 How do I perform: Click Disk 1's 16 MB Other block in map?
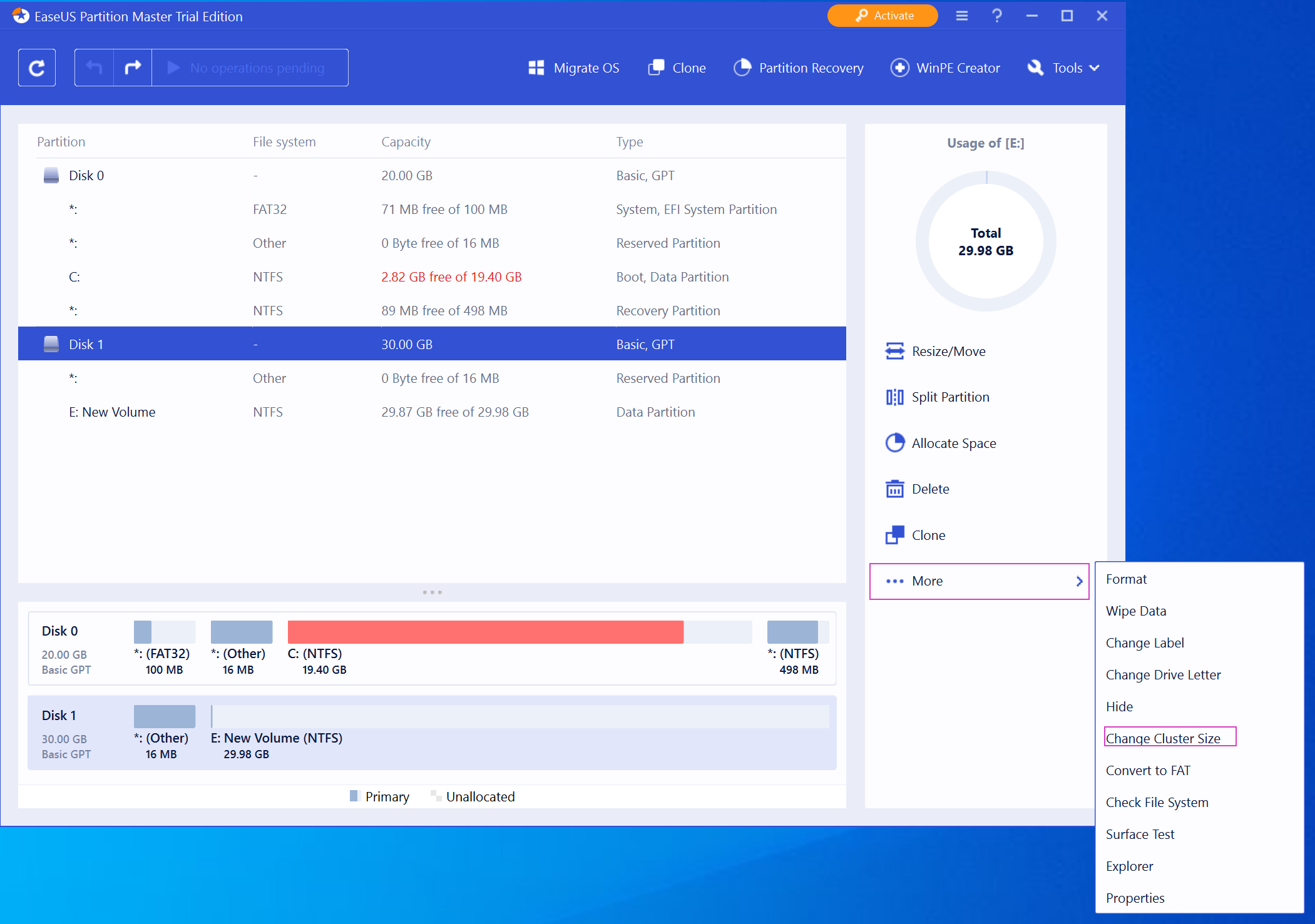[x=164, y=716]
